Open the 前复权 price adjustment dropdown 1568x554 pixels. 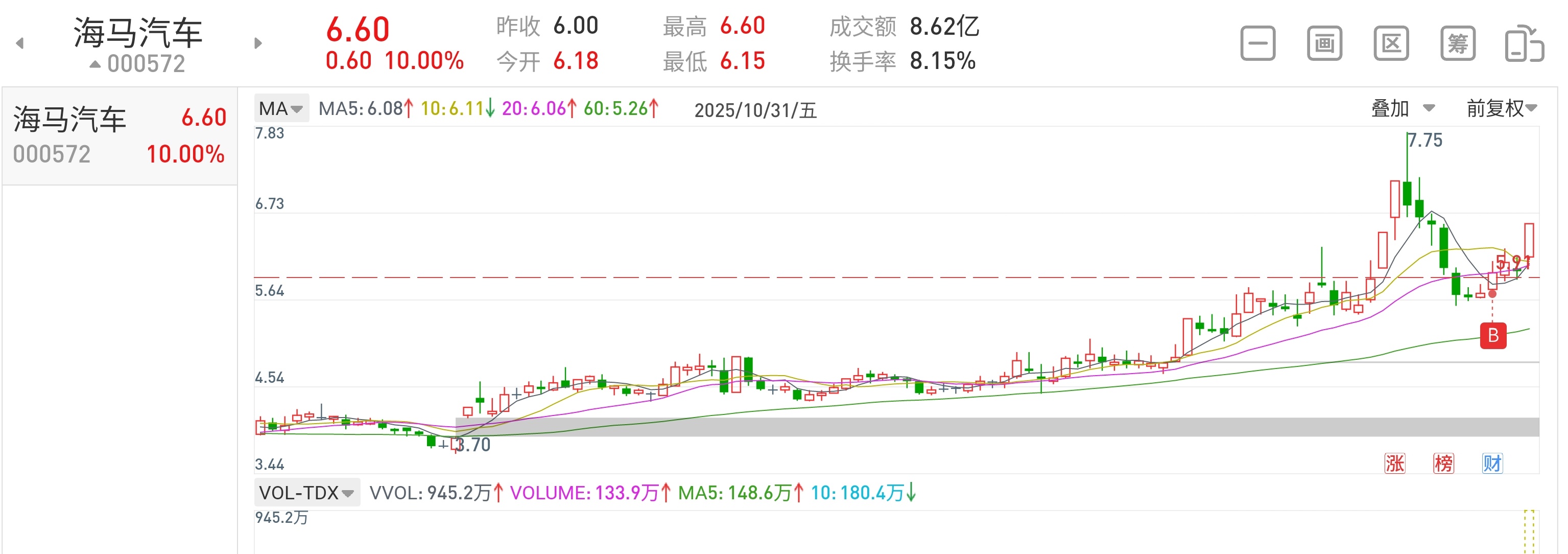[1498, 108]
